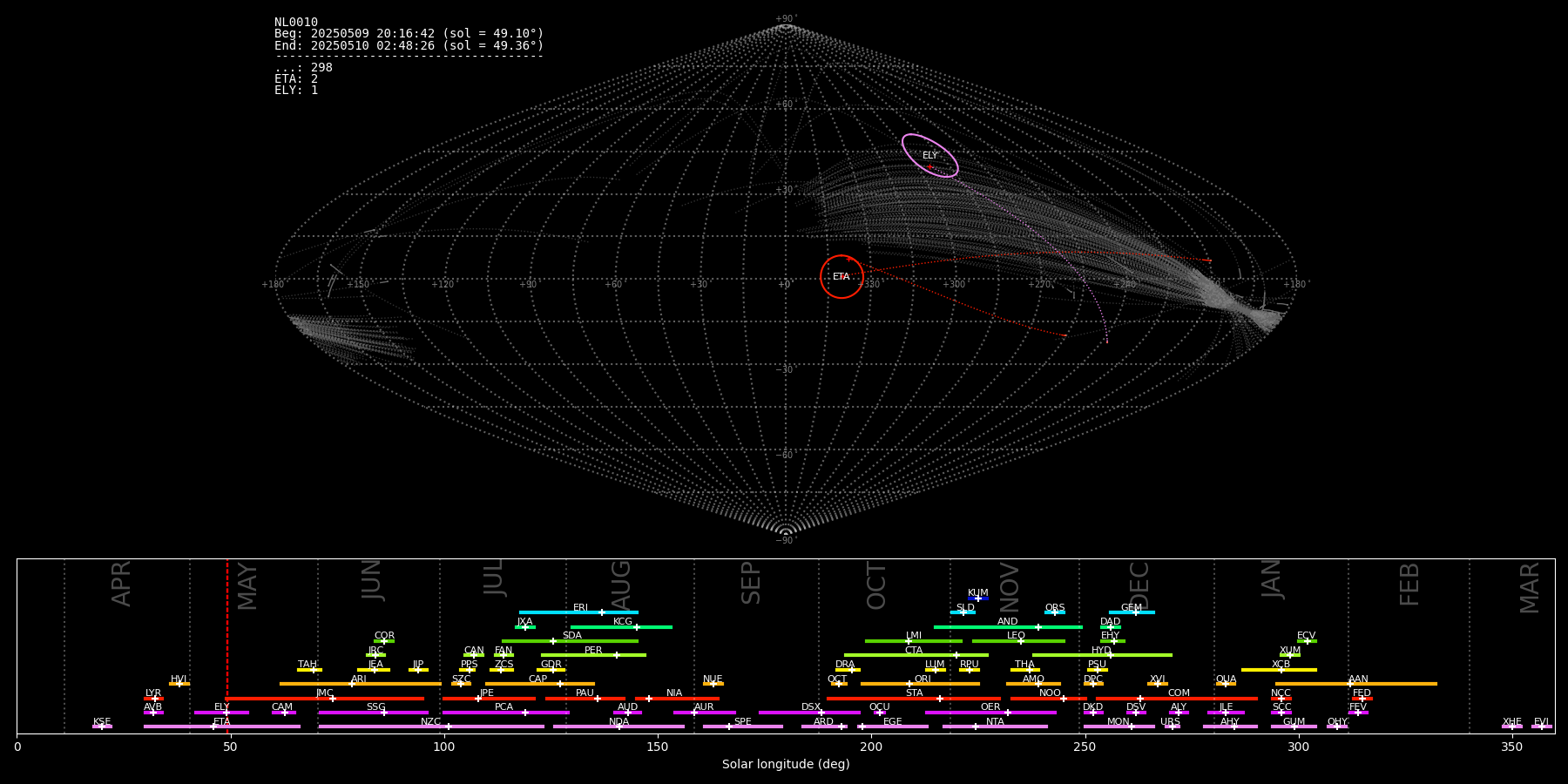Click the AUG month label
The height and width of the screenshot is (784, 1568).
tap(621, 586)
